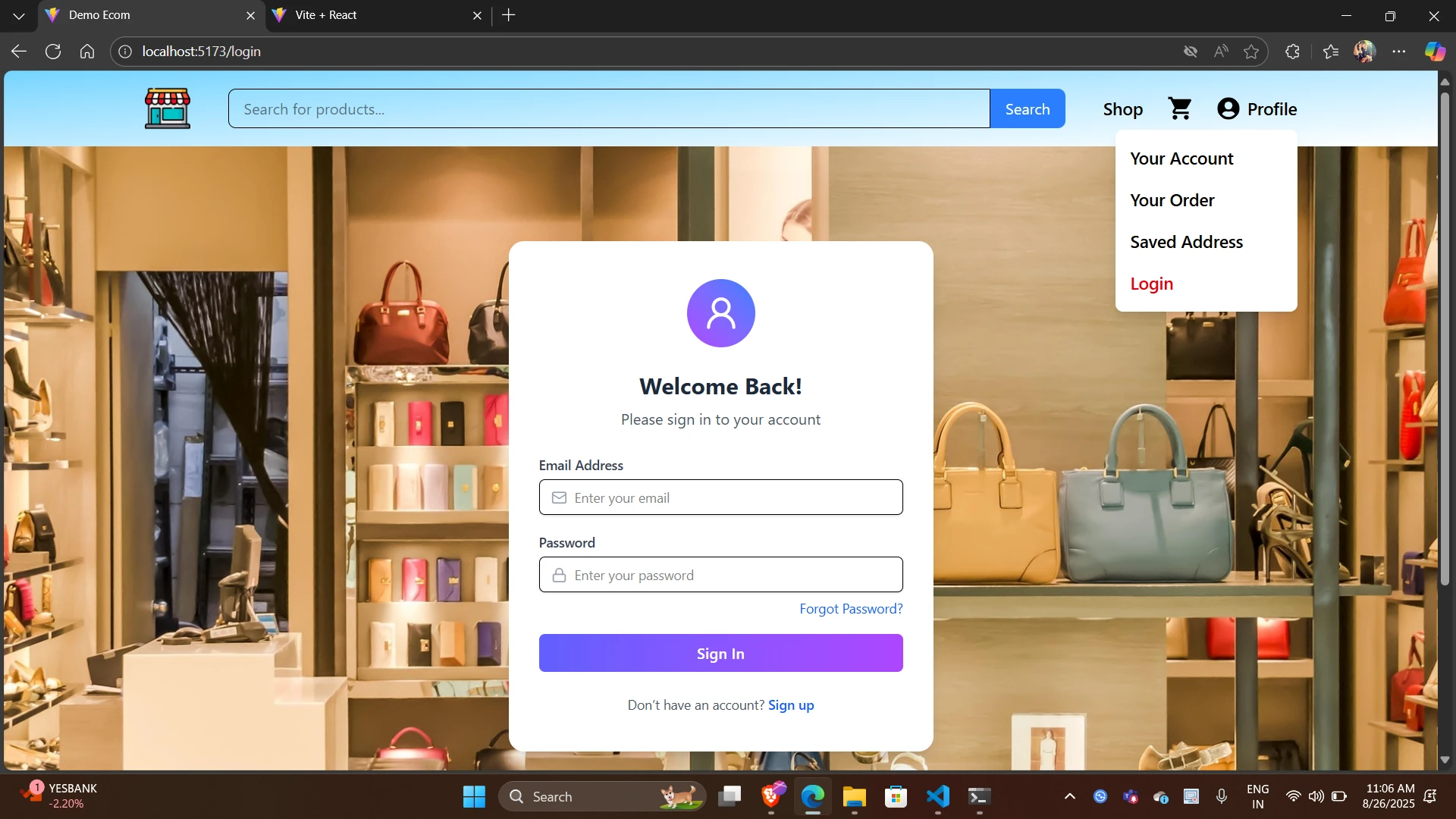
Task: Click the purple user avatar icon
Action: 720,312
